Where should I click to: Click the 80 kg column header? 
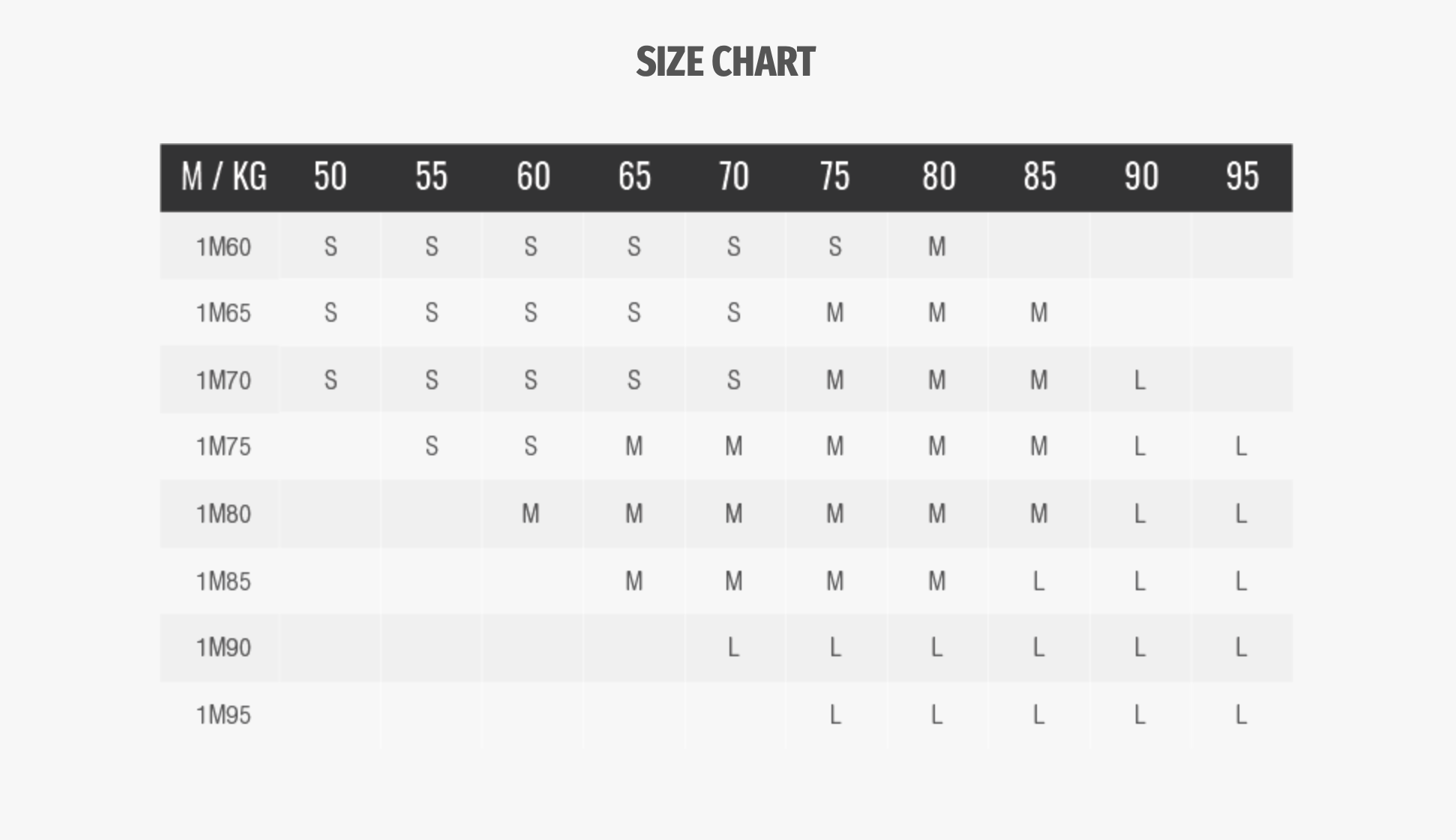point(938,177)
